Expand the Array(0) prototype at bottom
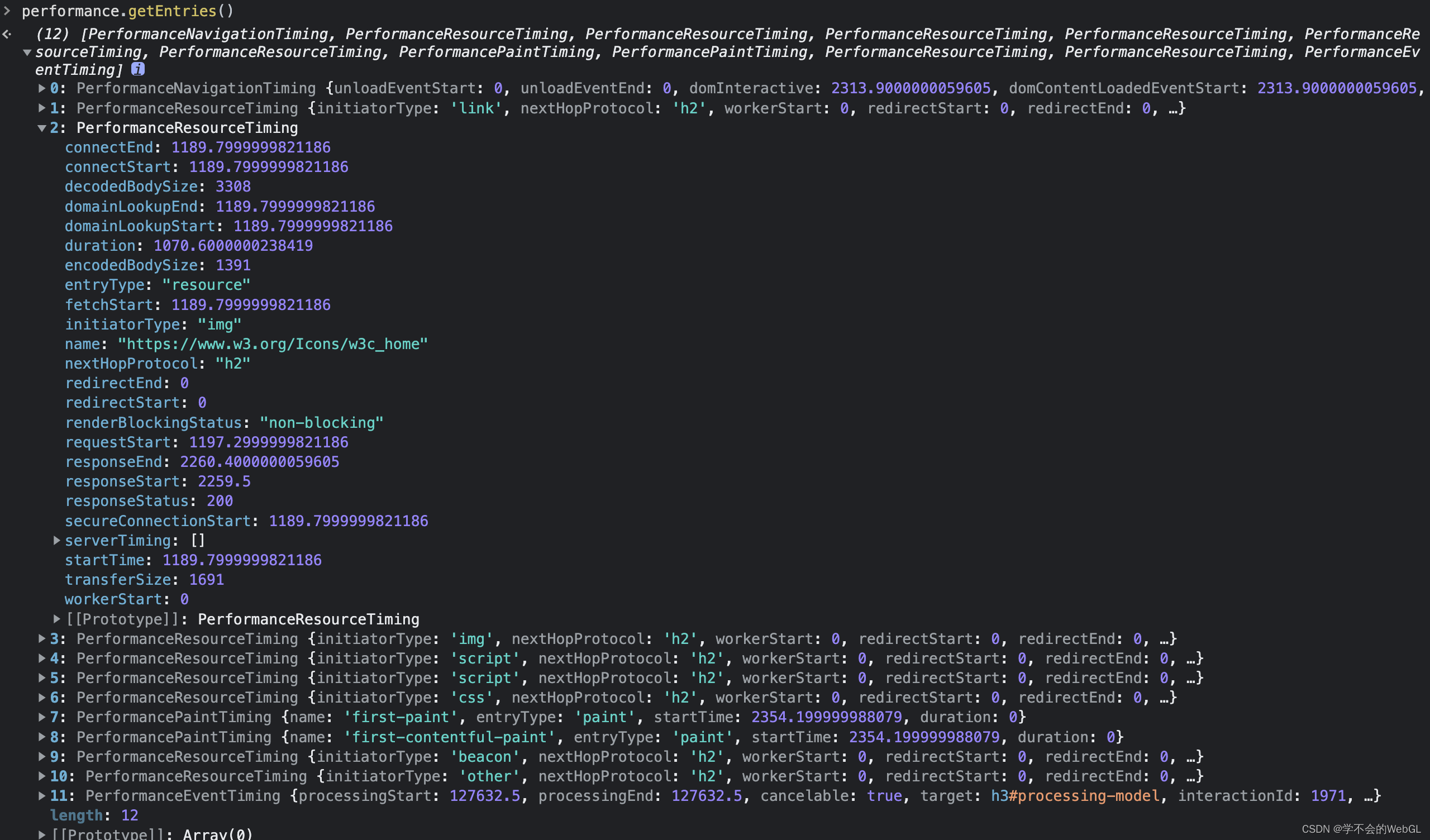 pos(42,834)
